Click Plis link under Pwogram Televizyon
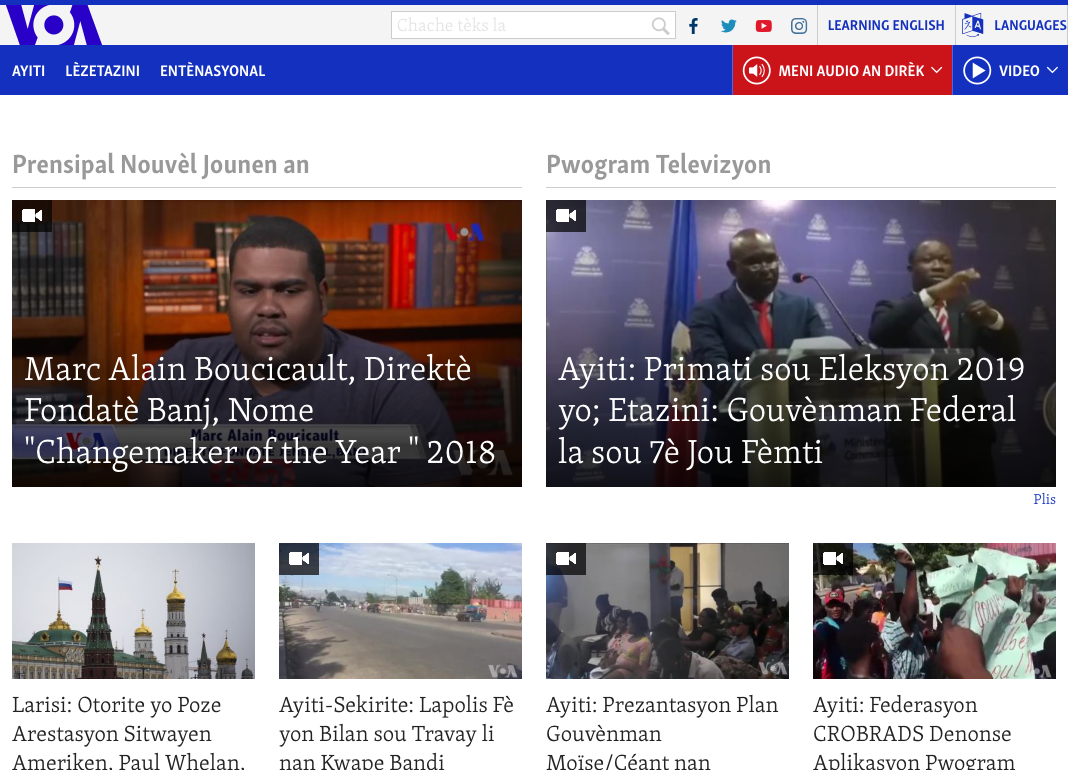 1044,499
